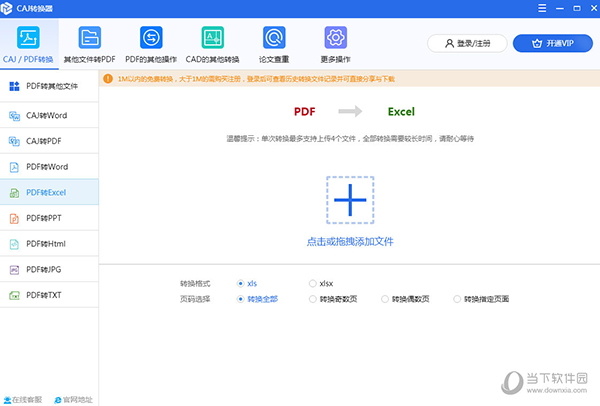Click the 页码选择 label
The width and height of the screenshot is (600, 406).
point(195,299)
